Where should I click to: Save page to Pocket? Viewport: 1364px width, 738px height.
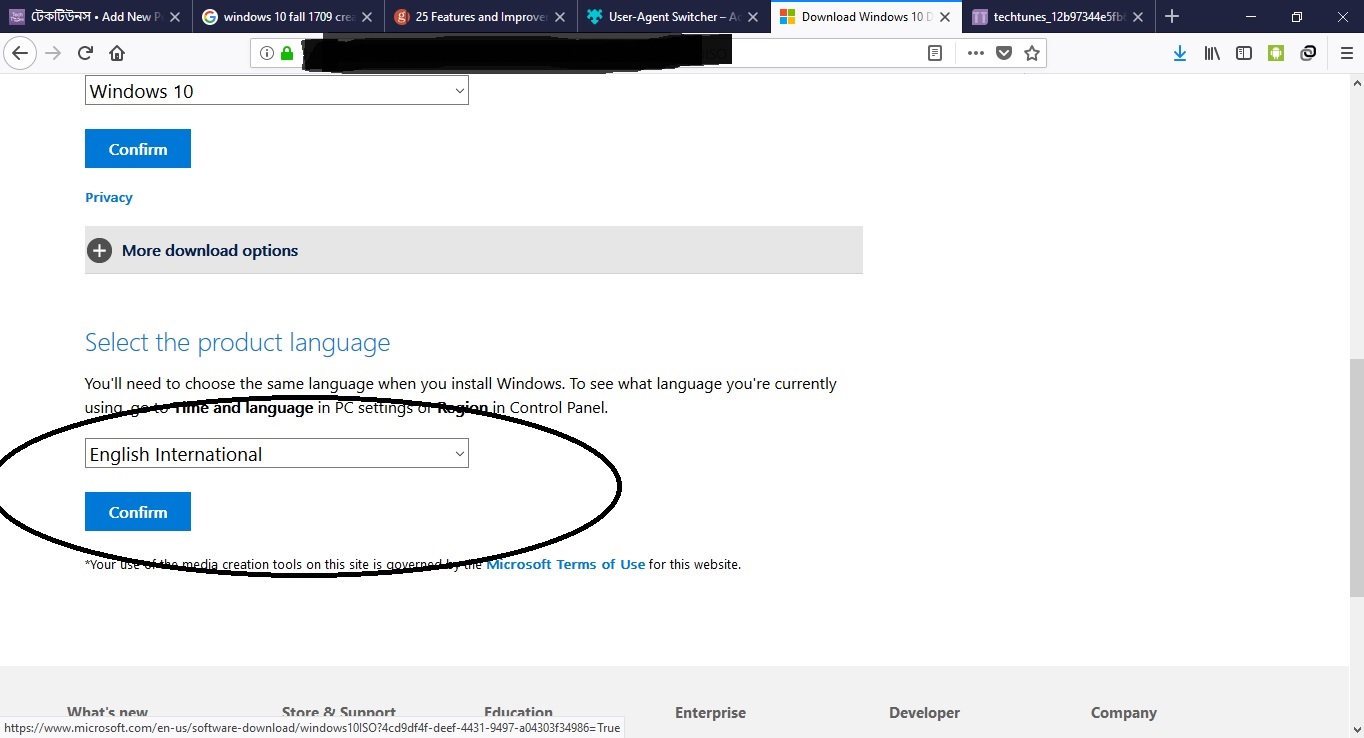pos(1004,53)
